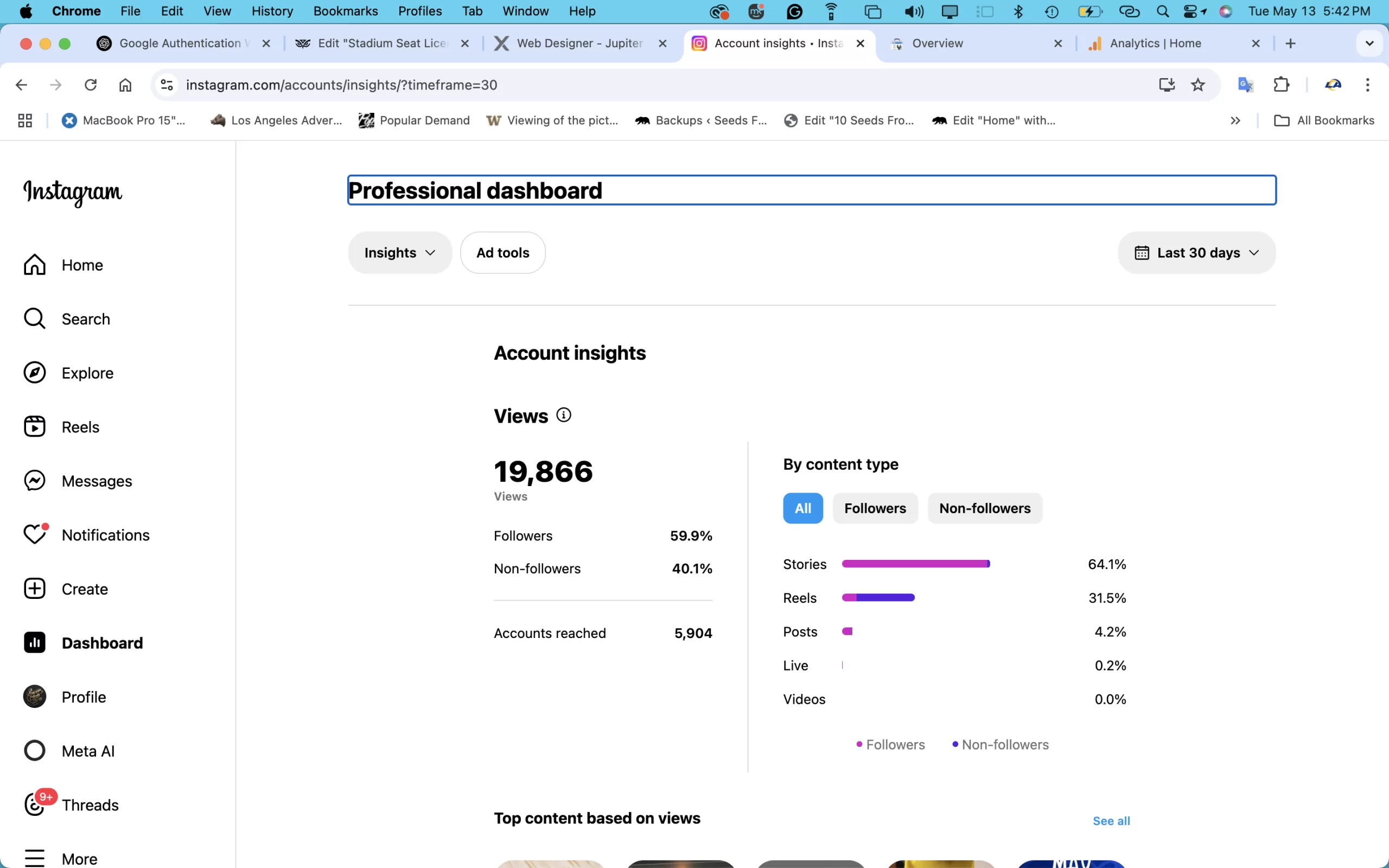Open the Ad tools section
This screenshot has height=868, width=1389.
[502, 252]
